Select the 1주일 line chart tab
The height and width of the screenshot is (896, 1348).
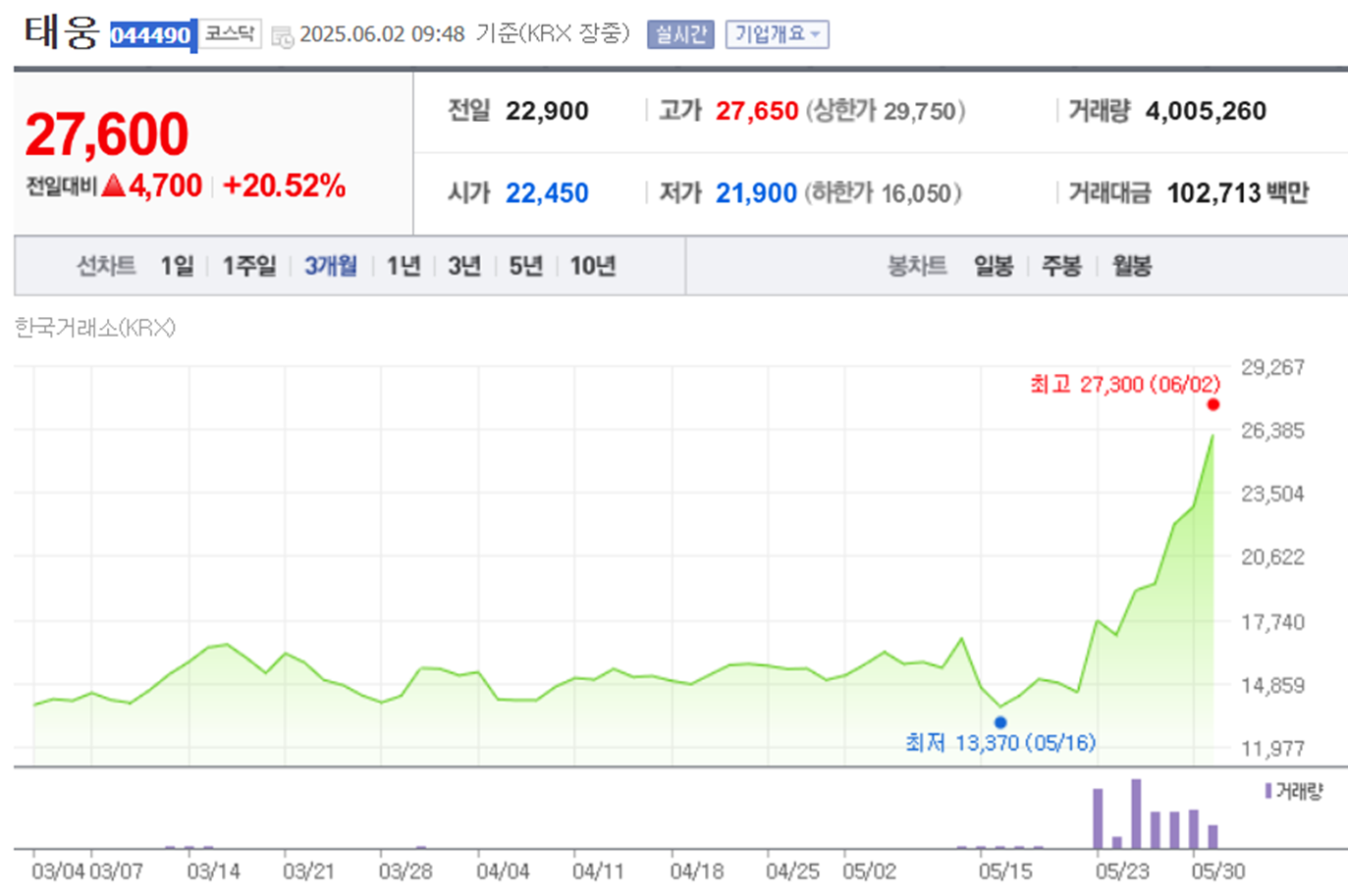coord(249,265)
